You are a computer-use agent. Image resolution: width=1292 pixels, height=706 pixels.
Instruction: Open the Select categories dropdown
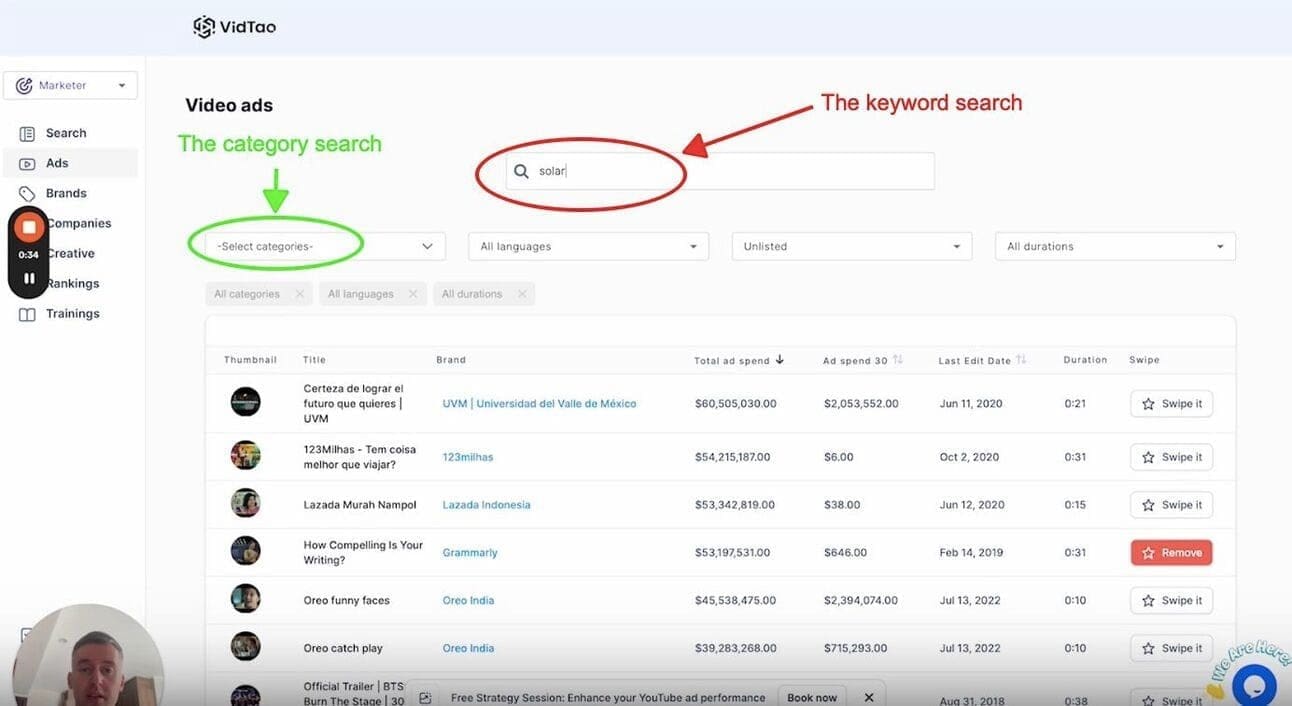tap(325, 246)
